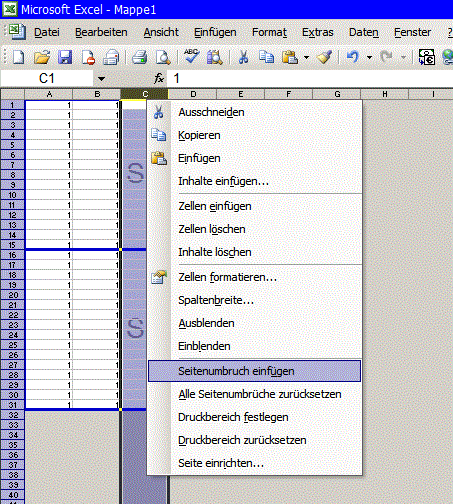The height and width of the screenshot is (504, 453).
Task: Open Seite einrichten... entry
Action: point(255,463)
